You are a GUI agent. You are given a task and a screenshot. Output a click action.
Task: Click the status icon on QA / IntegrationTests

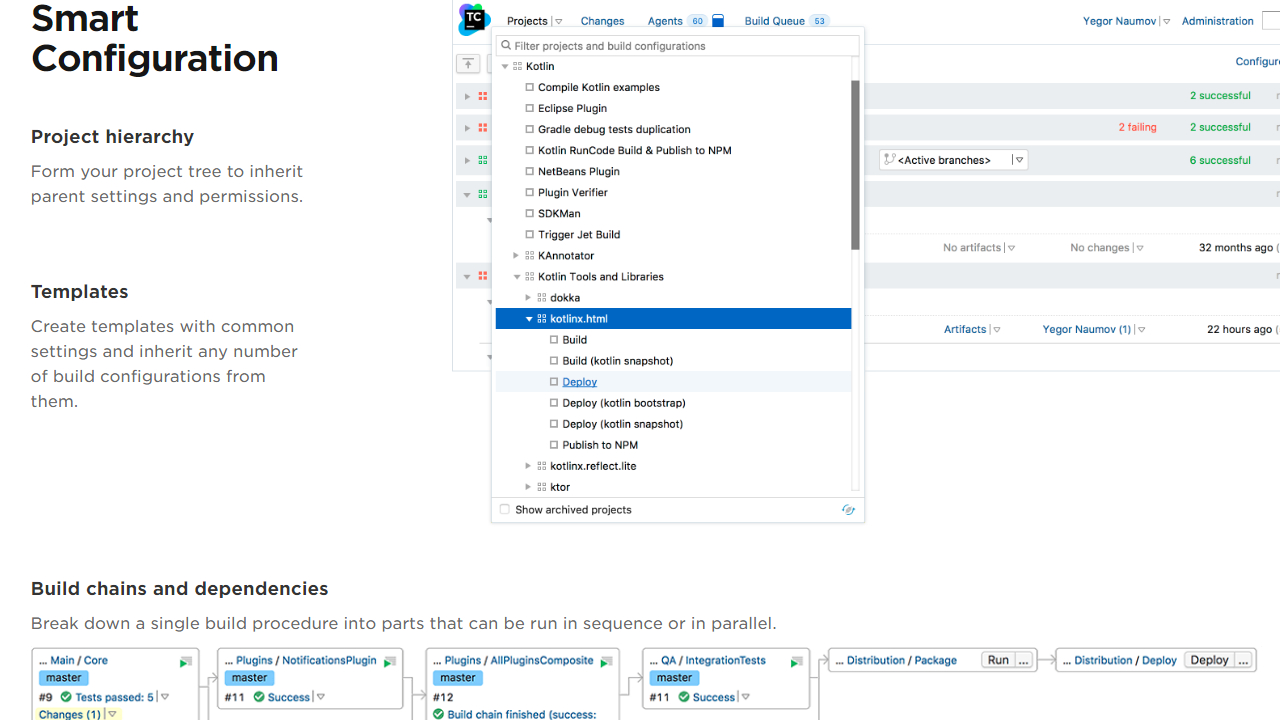[x=796, y=662]
